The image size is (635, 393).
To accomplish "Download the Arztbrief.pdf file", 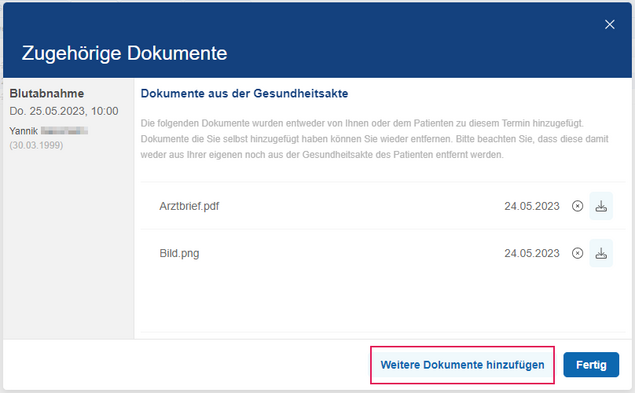I will [x=601, y=206].
